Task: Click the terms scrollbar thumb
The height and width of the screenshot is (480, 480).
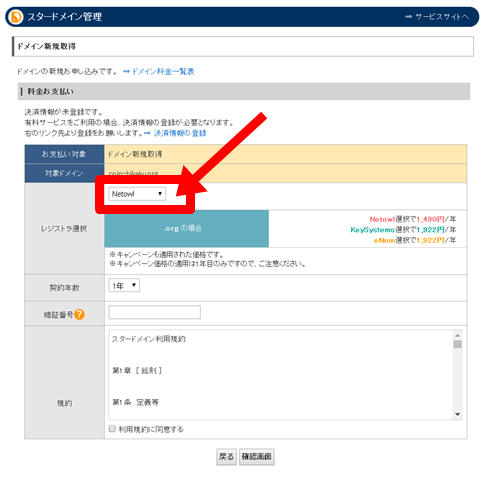Action: [x=458, y=344]
